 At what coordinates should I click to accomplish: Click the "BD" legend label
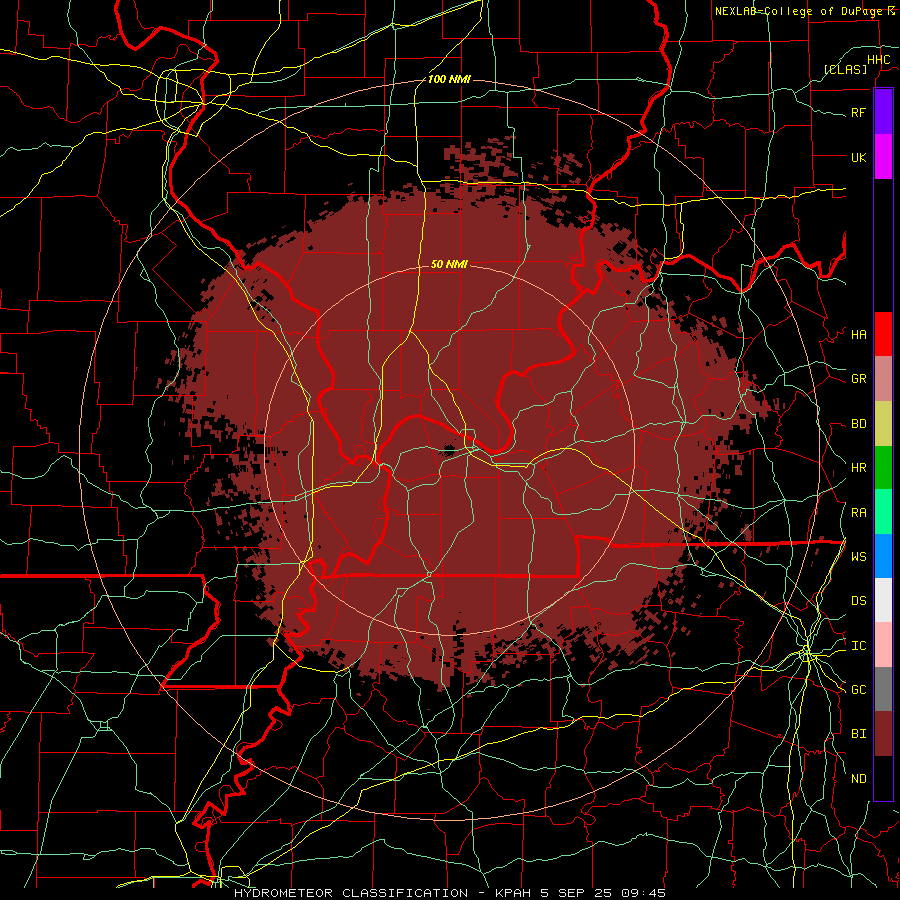pos(858,424)
